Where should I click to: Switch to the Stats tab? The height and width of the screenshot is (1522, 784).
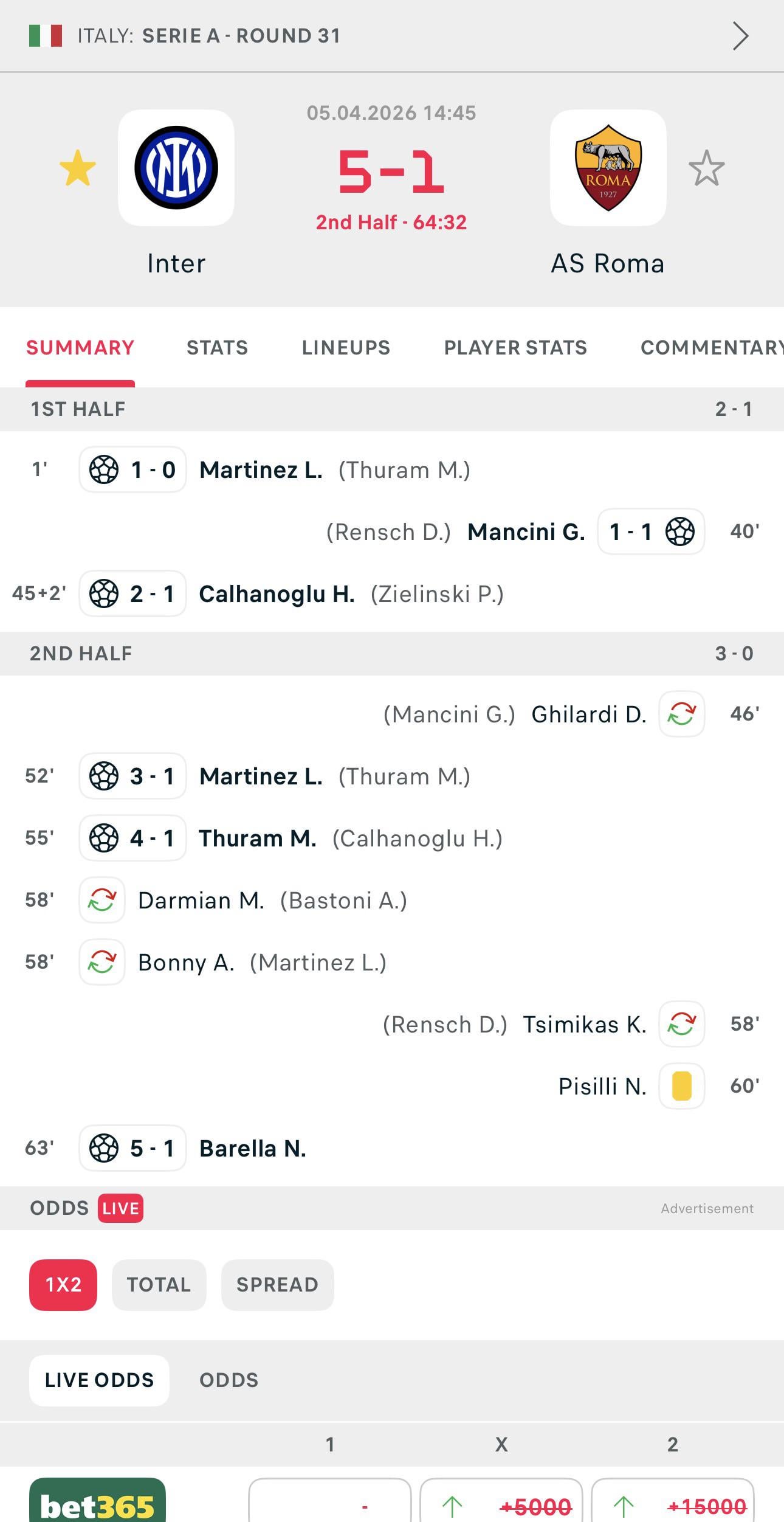click(x=217, y=347)
